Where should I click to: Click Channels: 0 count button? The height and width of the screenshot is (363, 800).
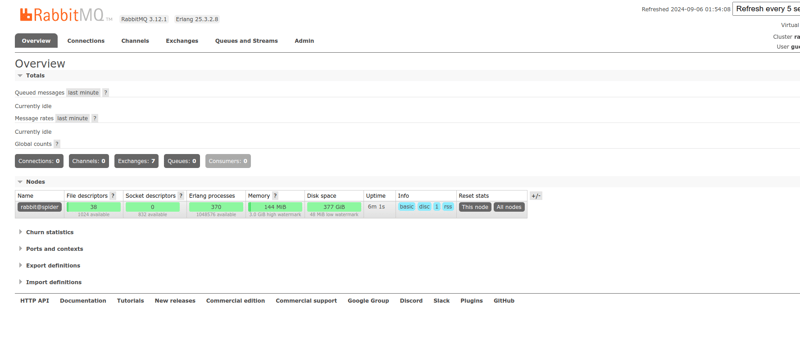point(89,161)
